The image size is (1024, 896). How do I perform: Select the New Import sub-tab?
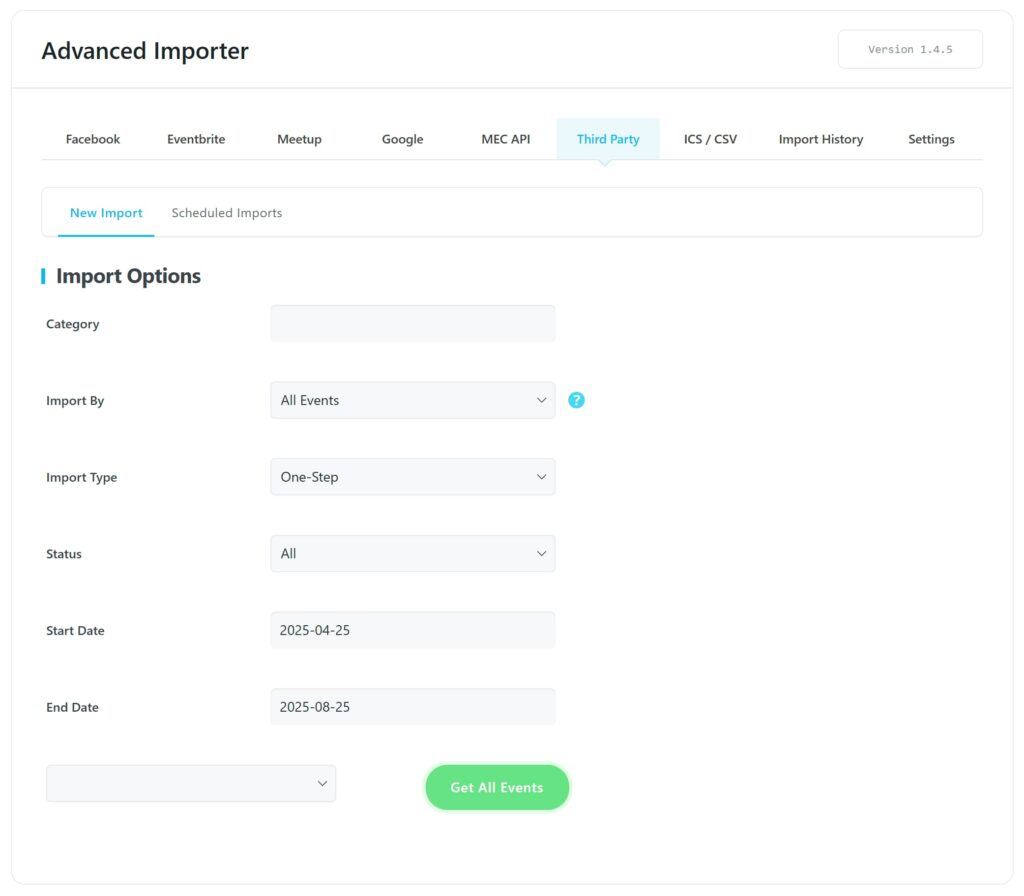click(106, 213)
